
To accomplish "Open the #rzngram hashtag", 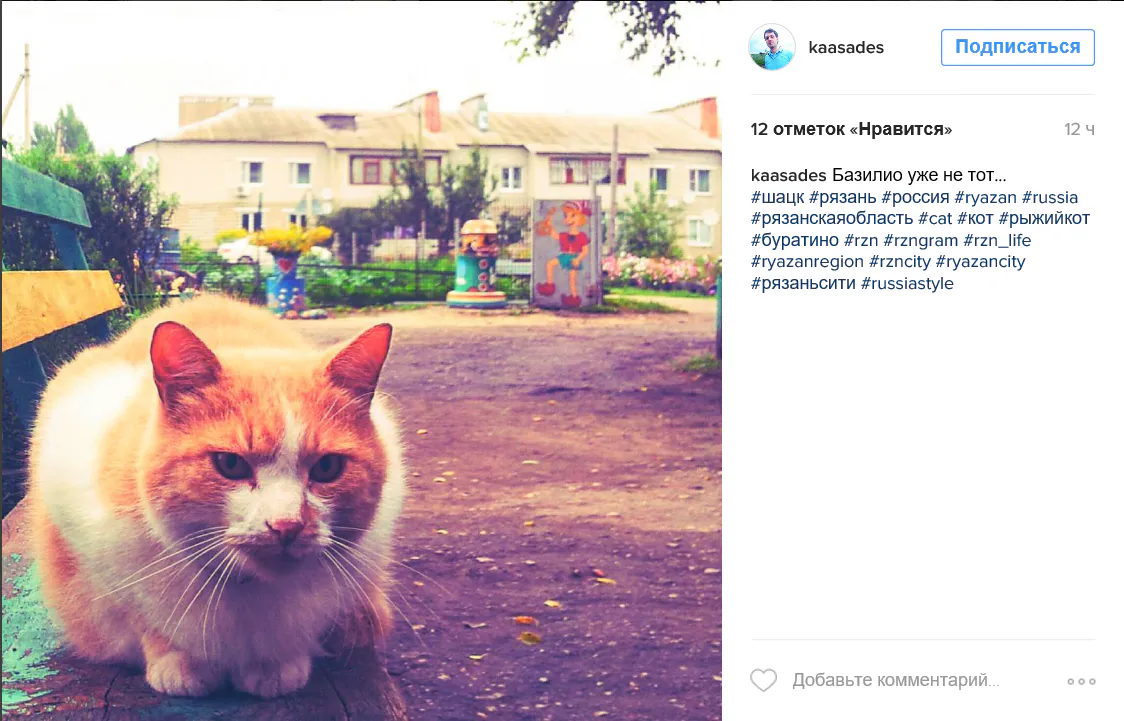I will (920, 240).
